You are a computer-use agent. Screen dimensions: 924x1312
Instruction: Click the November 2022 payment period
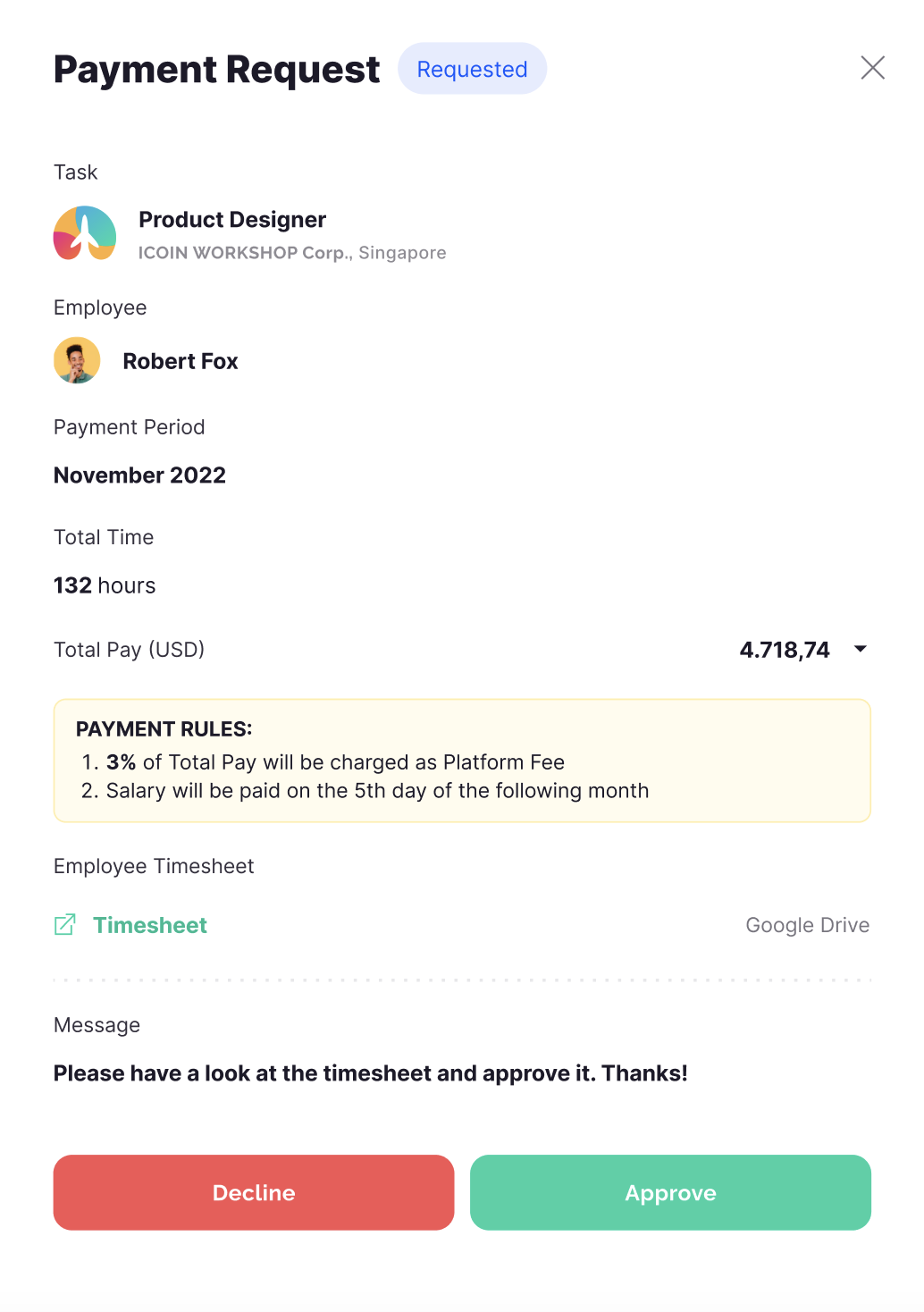pos(139,475)
